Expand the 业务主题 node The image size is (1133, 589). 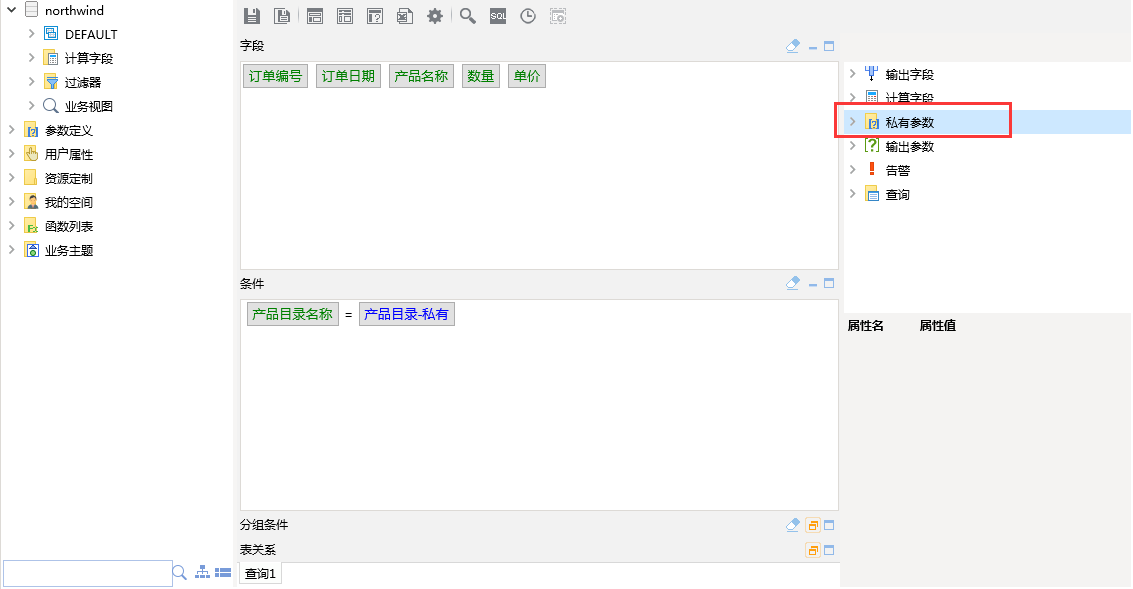pyautogui.click(x=12, y=250)
